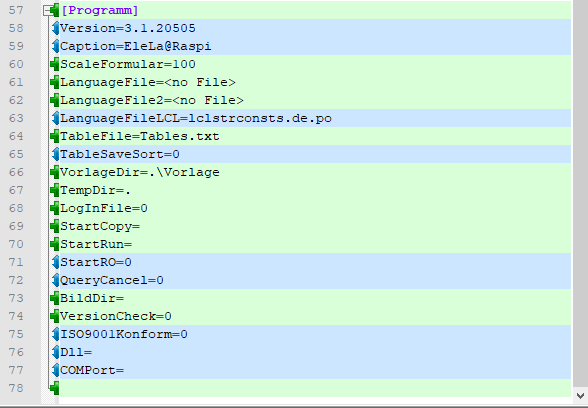
Task: Click line number 70 in gutter
Action: tap(16, 244)
